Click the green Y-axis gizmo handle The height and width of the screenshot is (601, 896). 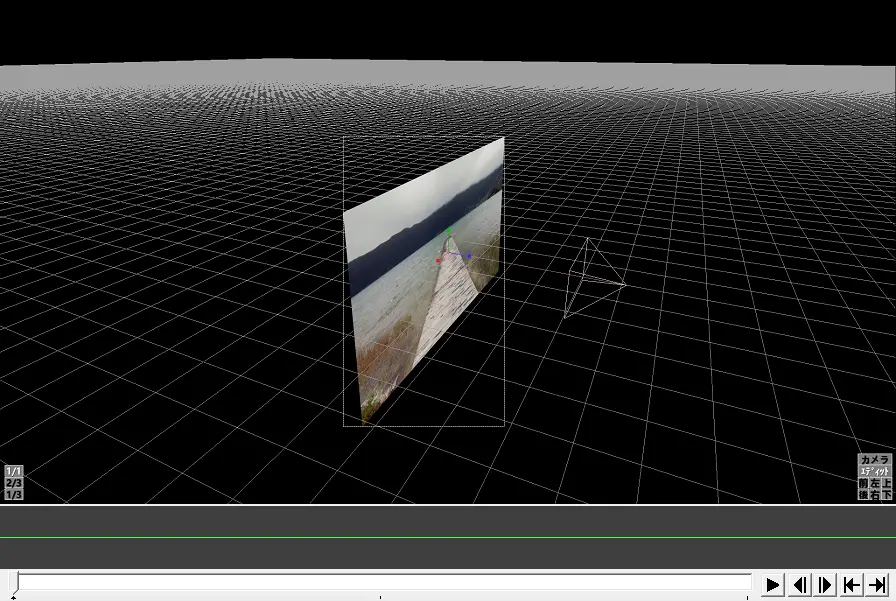(450, 232)
